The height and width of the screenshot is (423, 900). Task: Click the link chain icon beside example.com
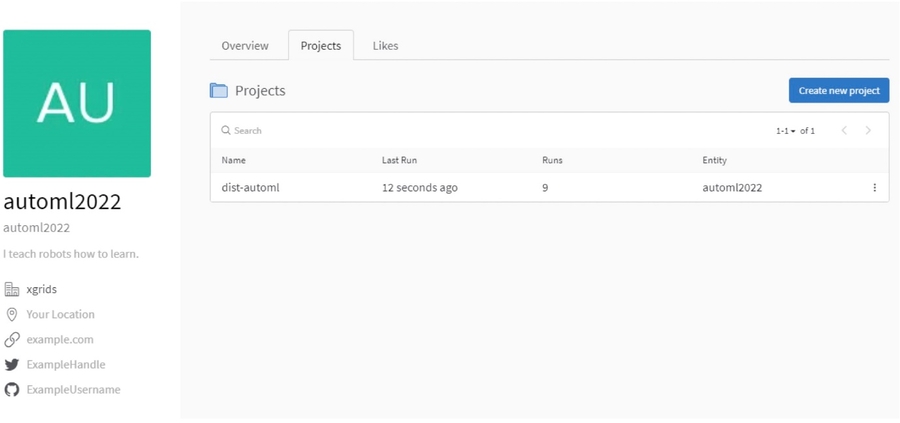click(x=12, y=339)
